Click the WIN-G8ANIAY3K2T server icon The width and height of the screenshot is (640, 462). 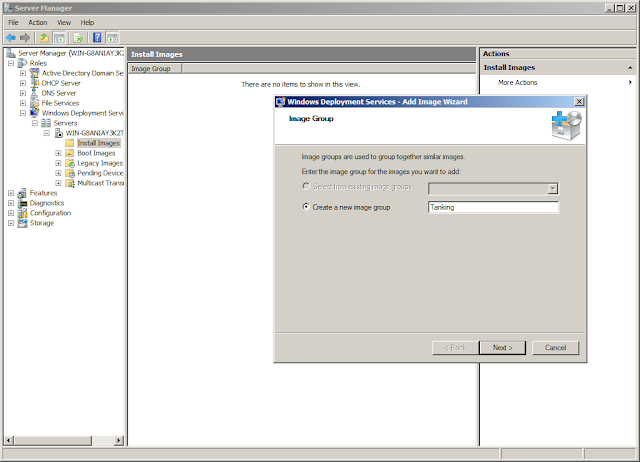[59, 133]
